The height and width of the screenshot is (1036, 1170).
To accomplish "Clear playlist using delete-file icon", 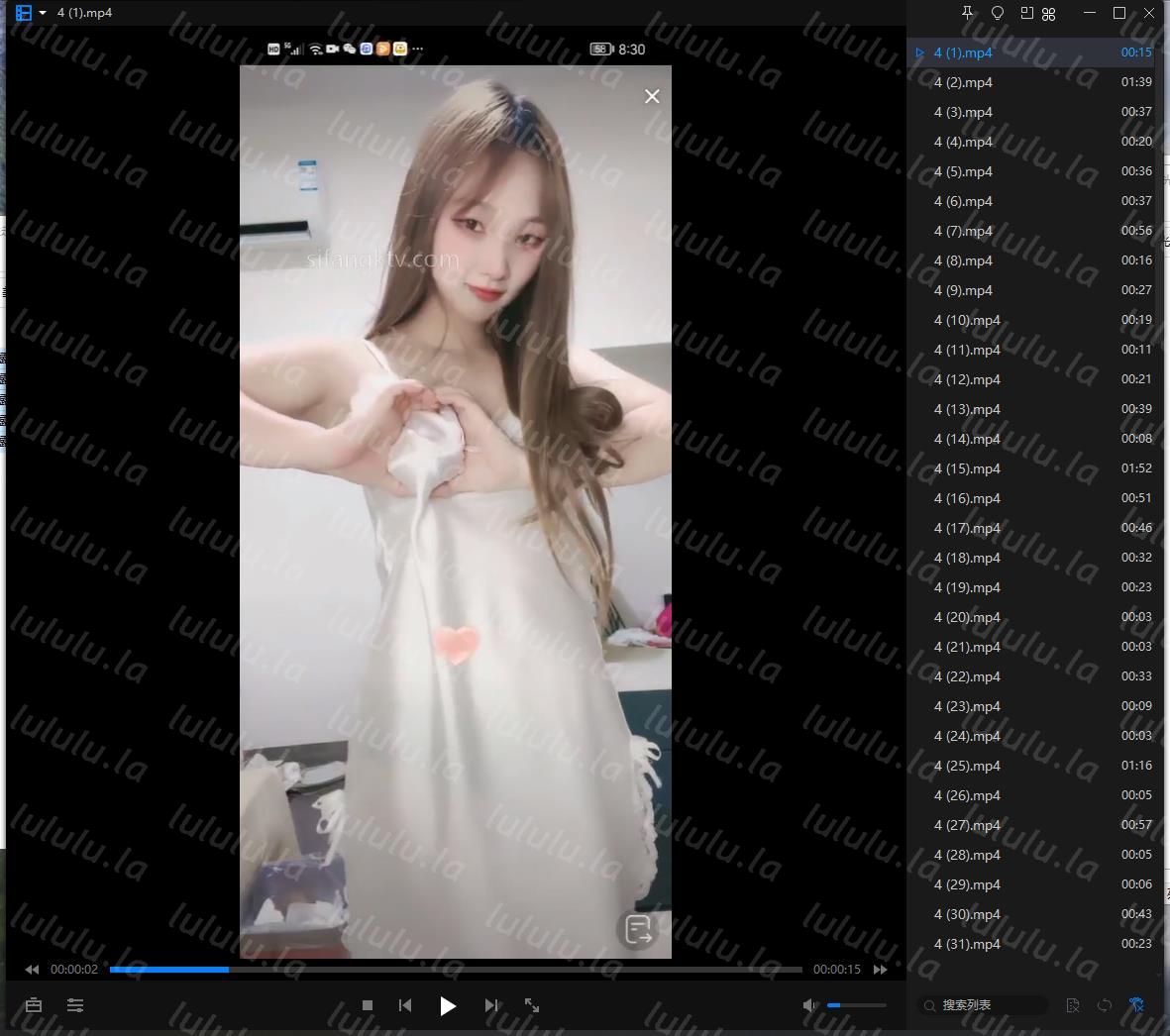I will 1073,1005.
